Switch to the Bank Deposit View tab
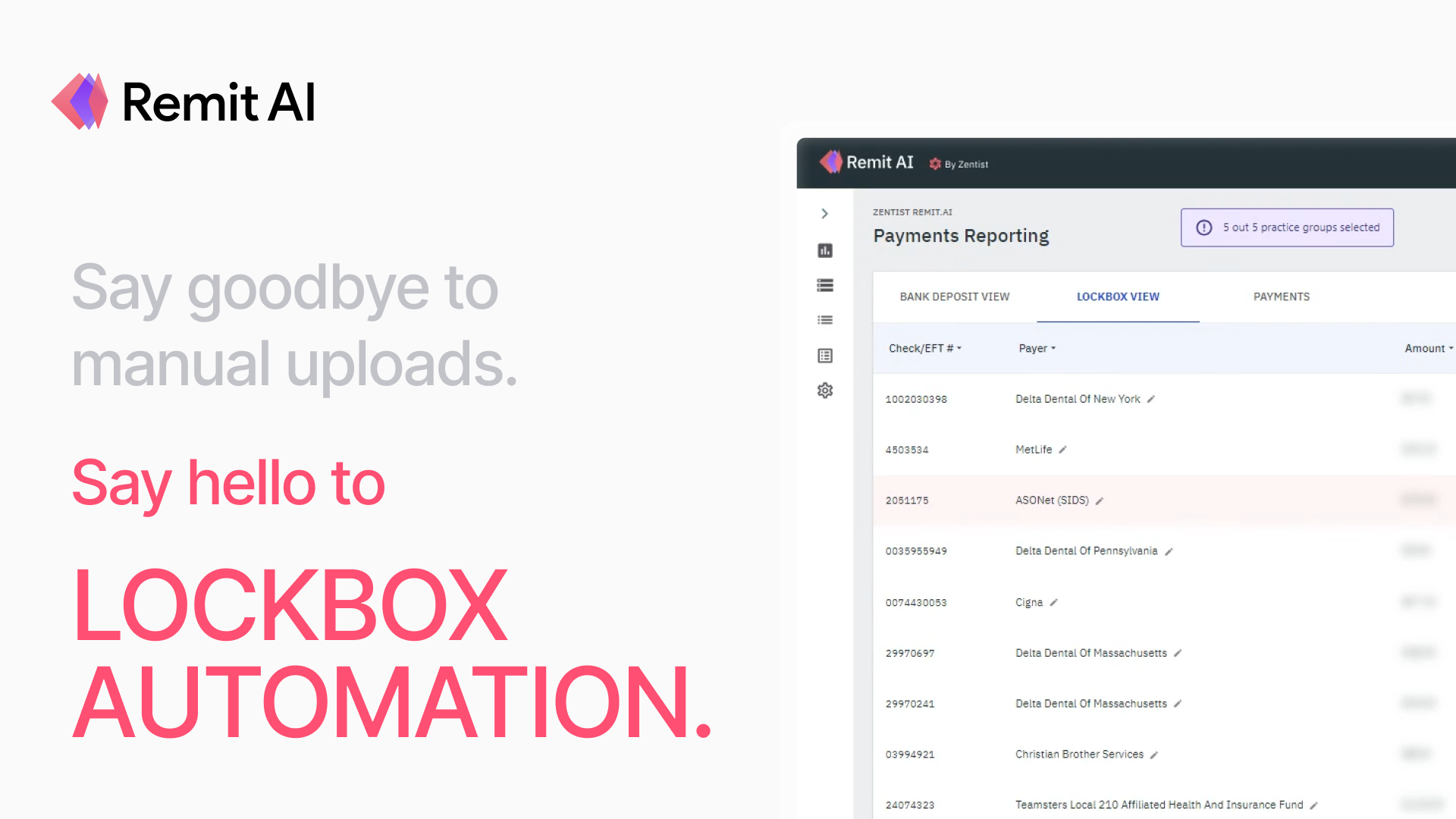 pyautogui.click(x=954, y=297)
